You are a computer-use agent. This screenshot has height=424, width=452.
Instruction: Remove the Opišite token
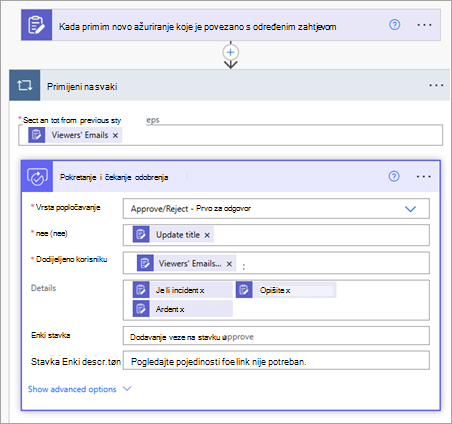pyautogui.click(x=288, y=291)
